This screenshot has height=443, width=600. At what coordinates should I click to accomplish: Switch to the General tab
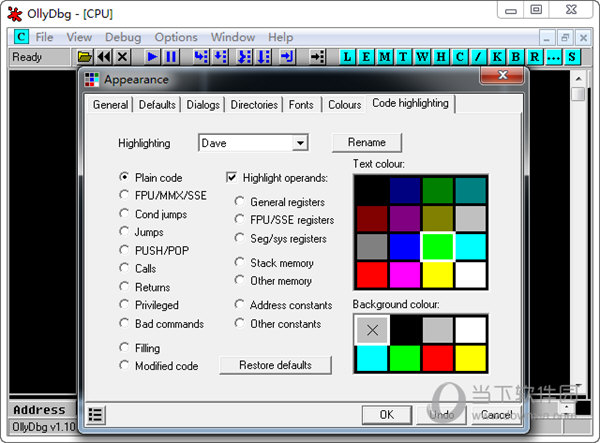(110, 105)
